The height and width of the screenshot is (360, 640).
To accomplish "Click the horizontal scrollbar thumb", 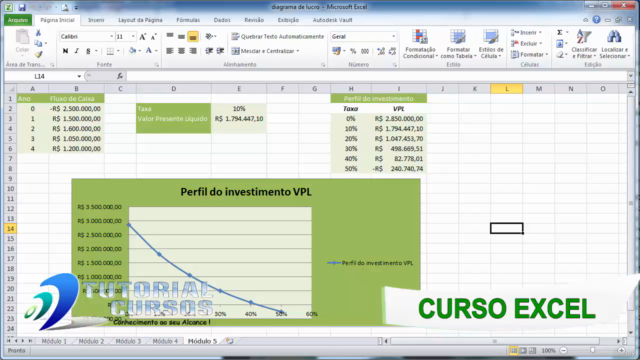I will [494, 341].
